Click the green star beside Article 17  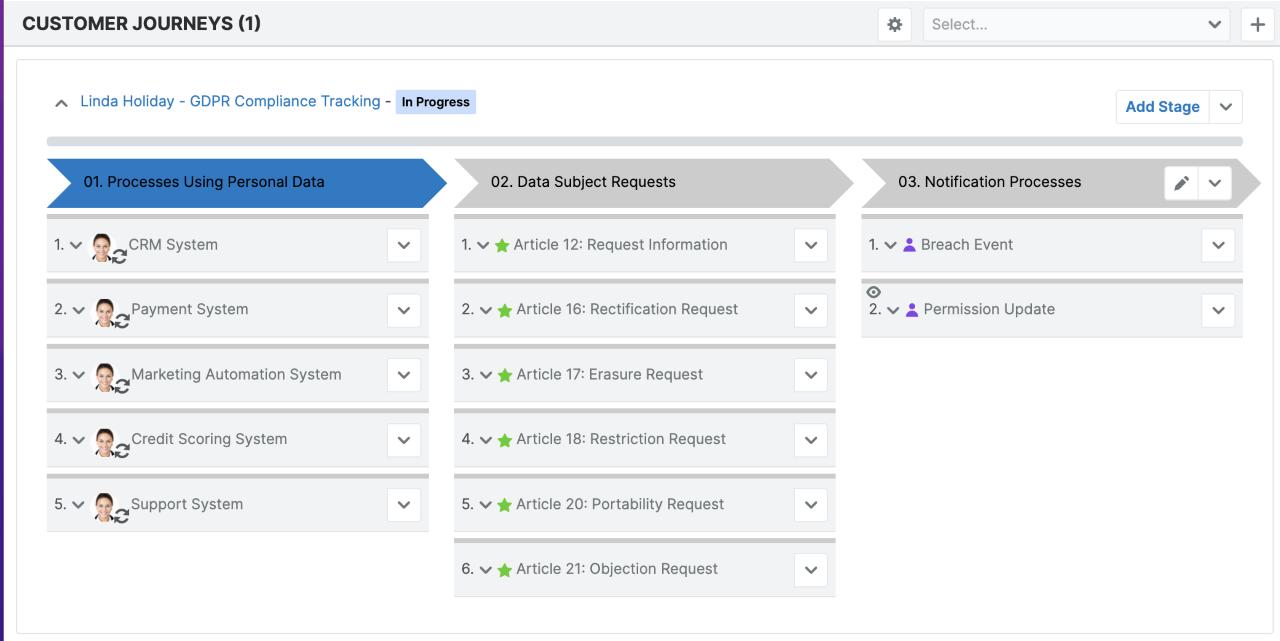[x=504, y=375]
